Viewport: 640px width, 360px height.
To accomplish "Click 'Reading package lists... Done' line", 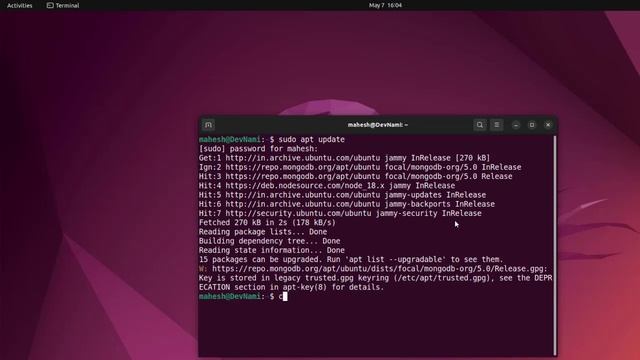I will [263, 232].
